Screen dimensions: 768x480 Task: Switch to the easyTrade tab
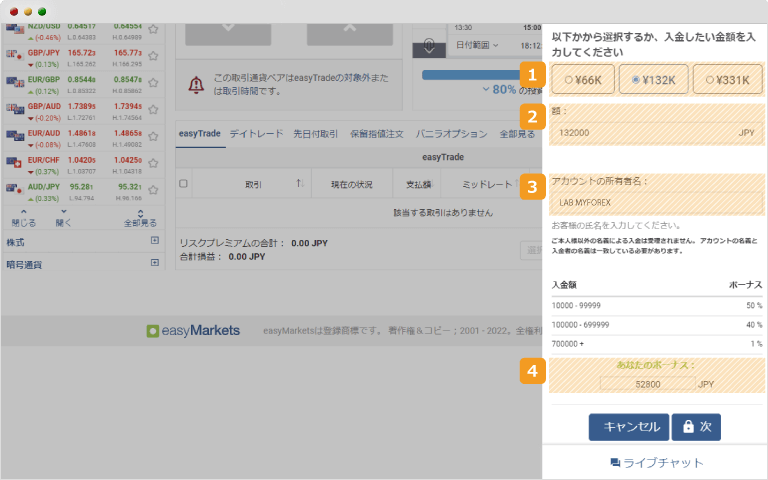[200, 133]
